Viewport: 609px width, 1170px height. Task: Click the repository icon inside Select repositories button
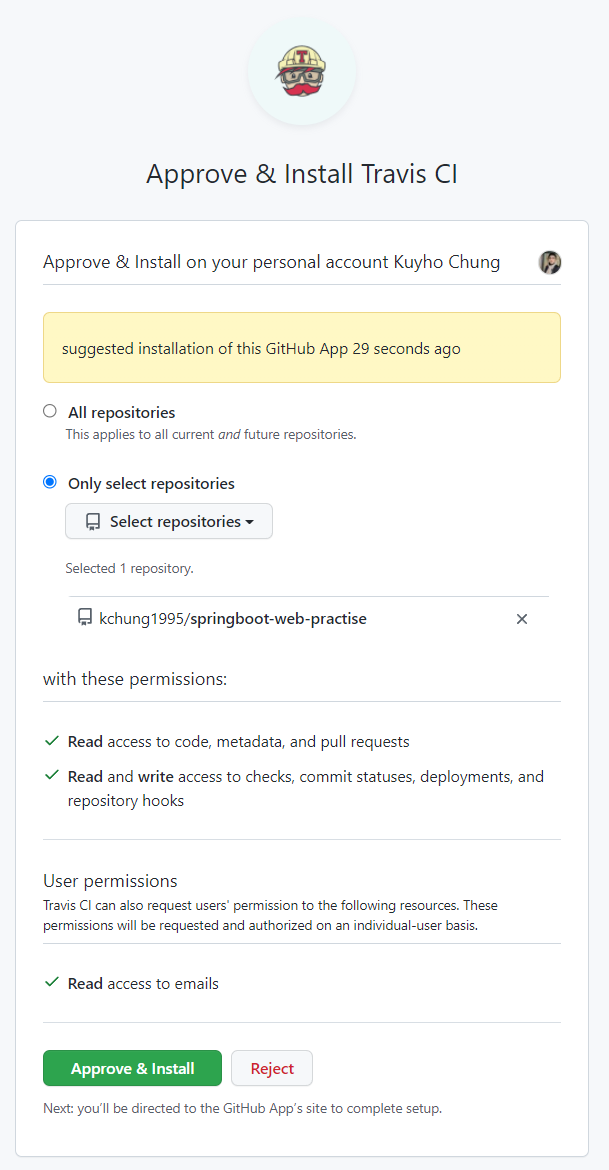pyautogui.click(x=93, y=522)
